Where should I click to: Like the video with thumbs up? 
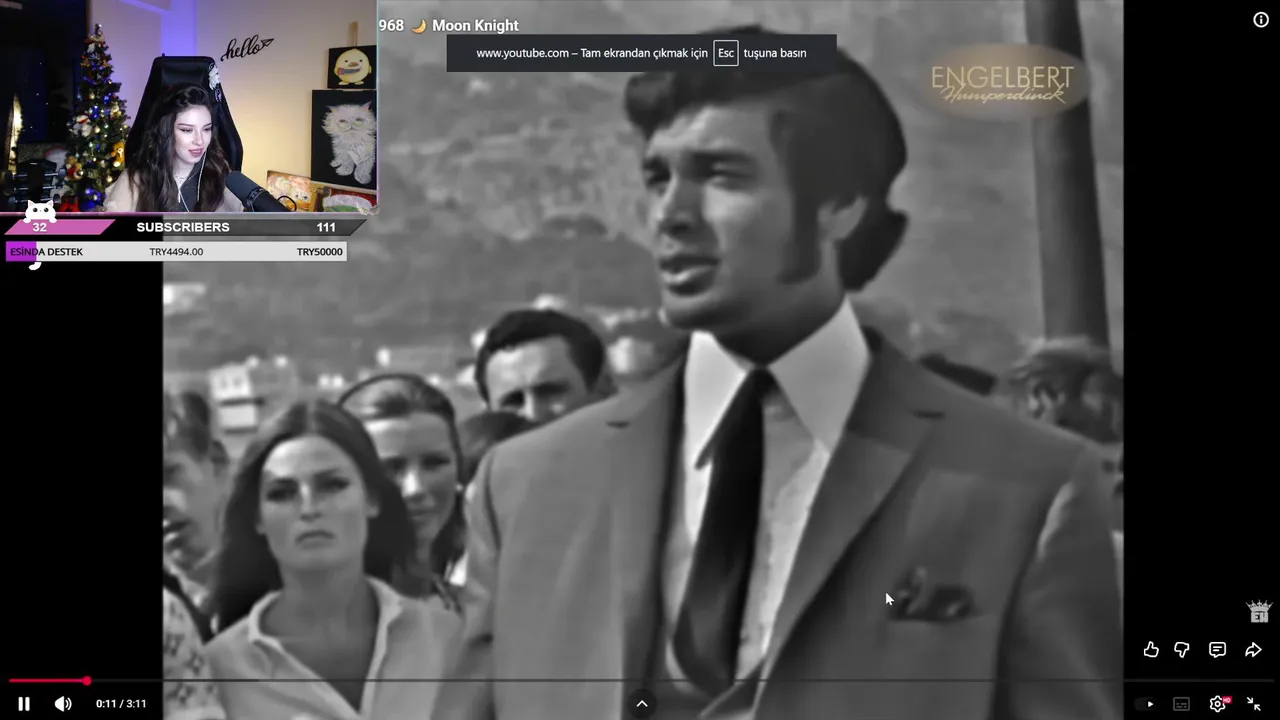(1151, 650)
